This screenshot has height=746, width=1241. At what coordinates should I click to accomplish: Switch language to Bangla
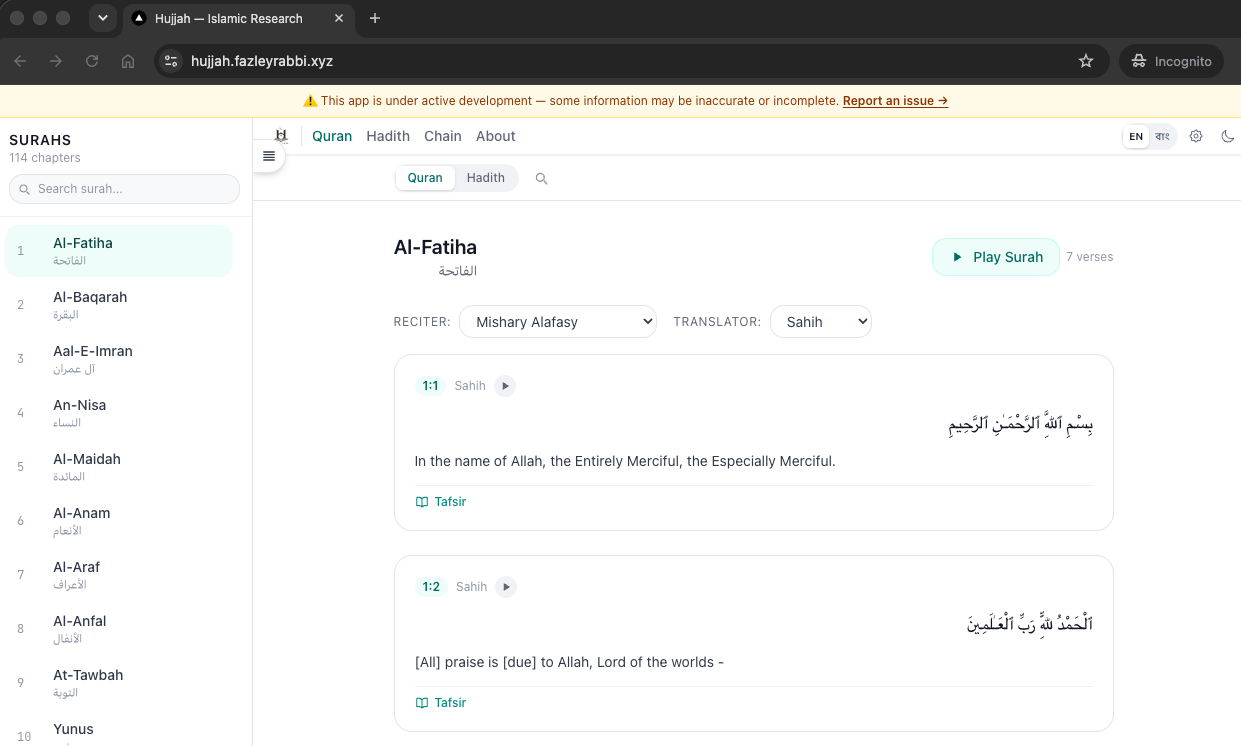pos(1162,137)
